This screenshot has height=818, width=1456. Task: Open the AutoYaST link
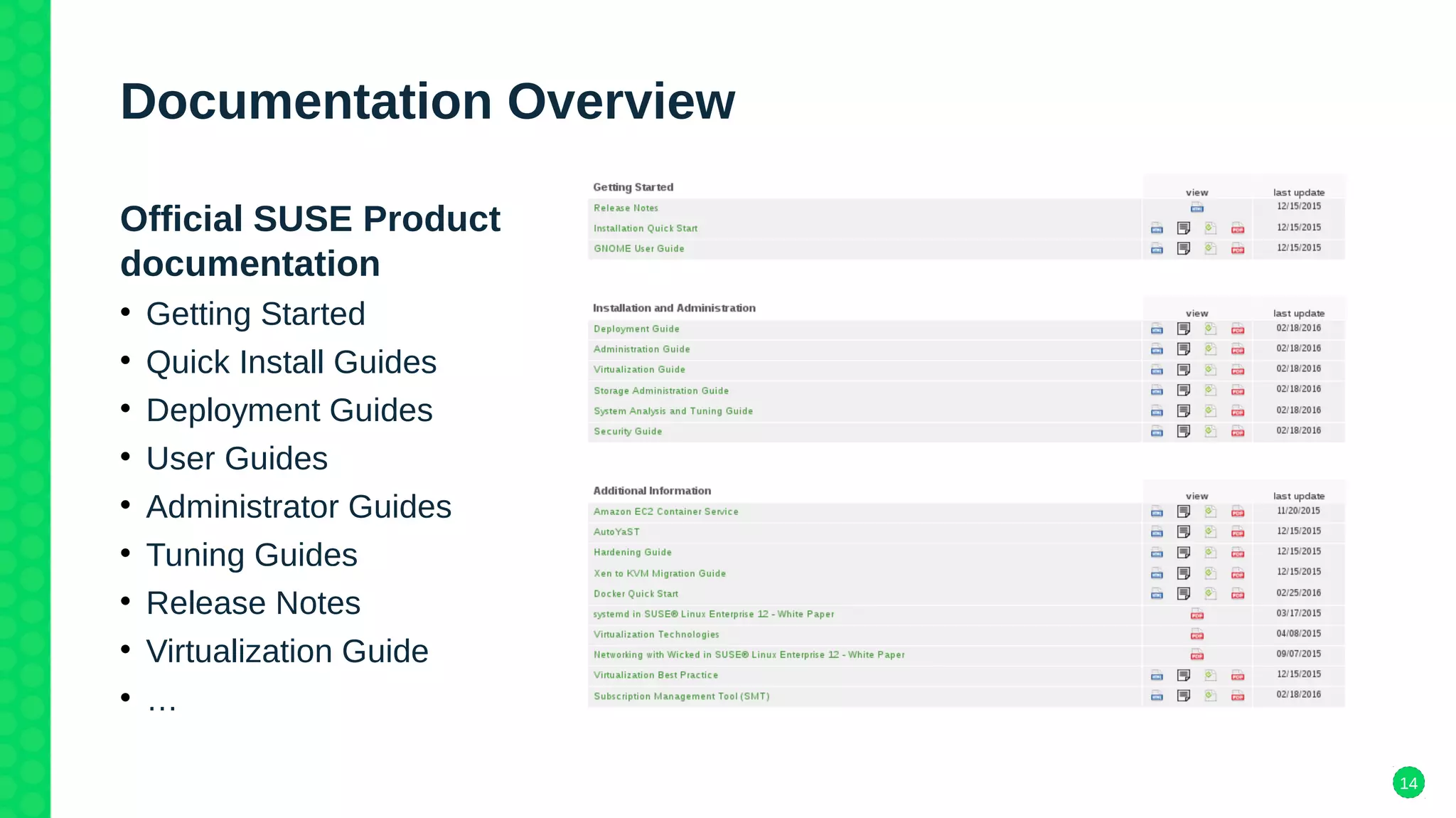pyautogui.click(x=616, y=532)
